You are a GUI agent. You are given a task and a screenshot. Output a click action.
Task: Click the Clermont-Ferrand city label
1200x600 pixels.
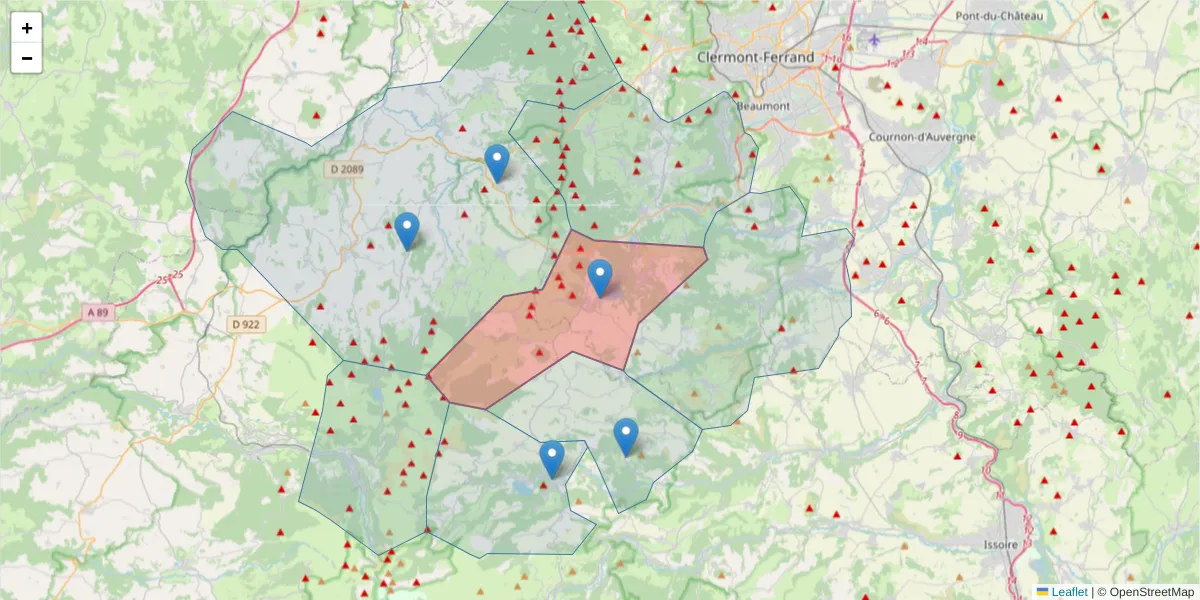pyautogui.click(x=754, y=57)
